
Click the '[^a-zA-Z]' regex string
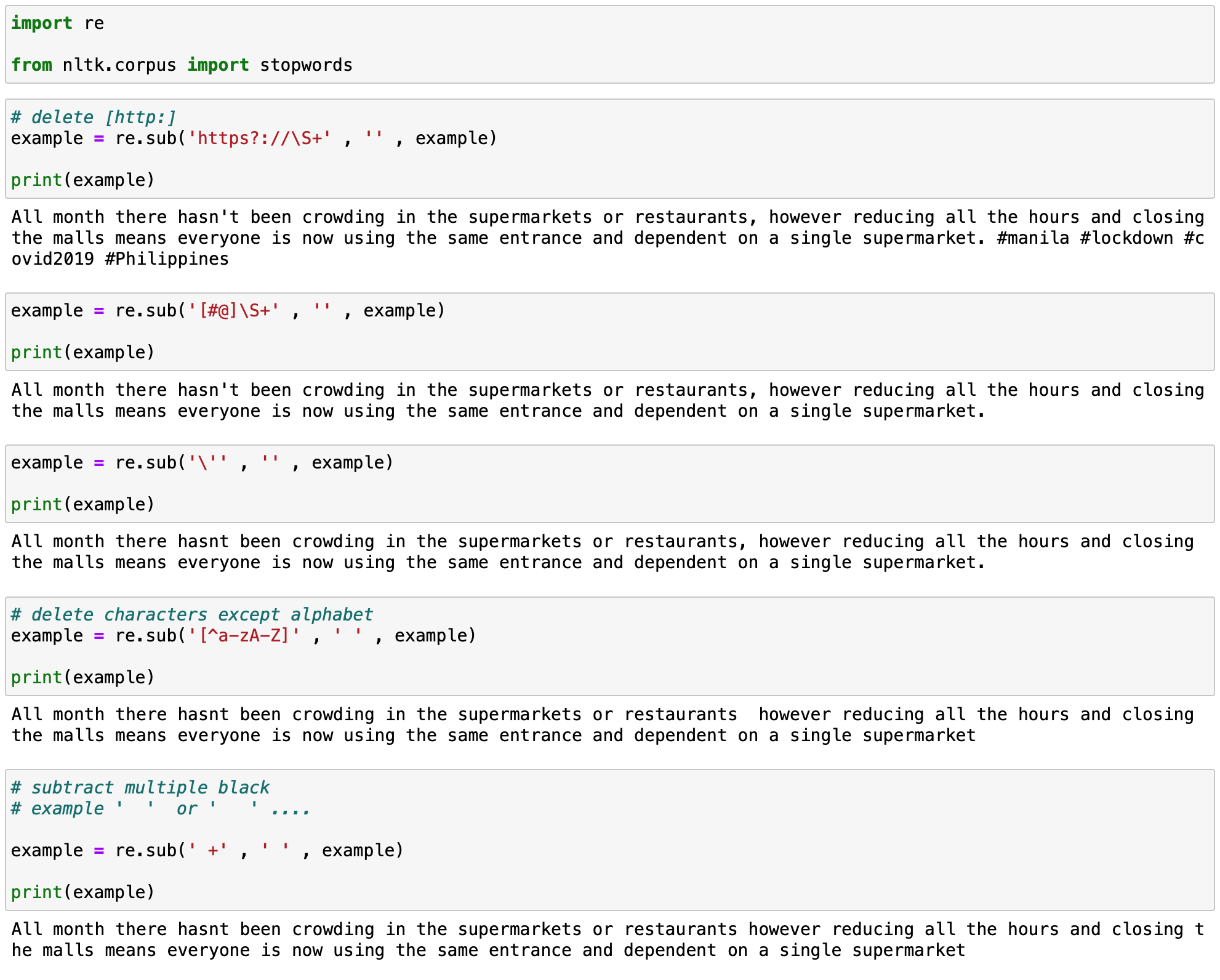pyautogui.click(x=244, y=636)
